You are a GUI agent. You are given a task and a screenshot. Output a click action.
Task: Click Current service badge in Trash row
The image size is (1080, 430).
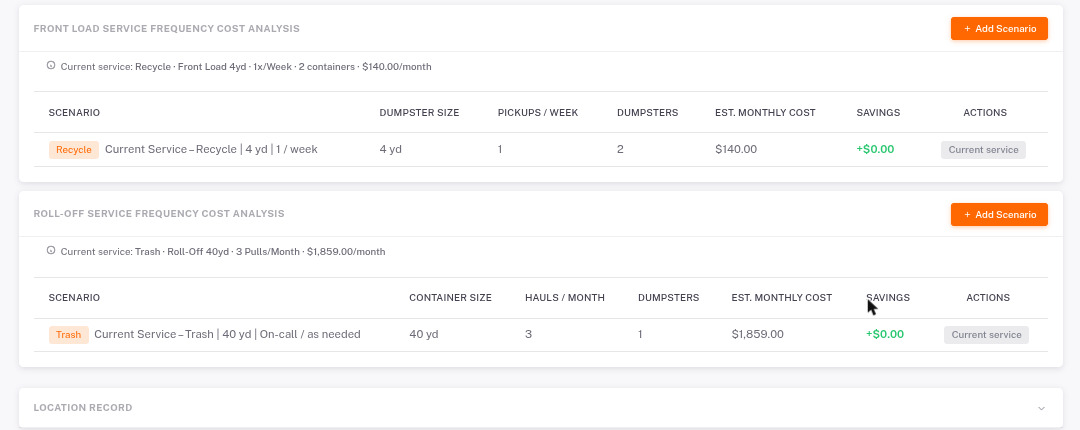tap(986, 335)
